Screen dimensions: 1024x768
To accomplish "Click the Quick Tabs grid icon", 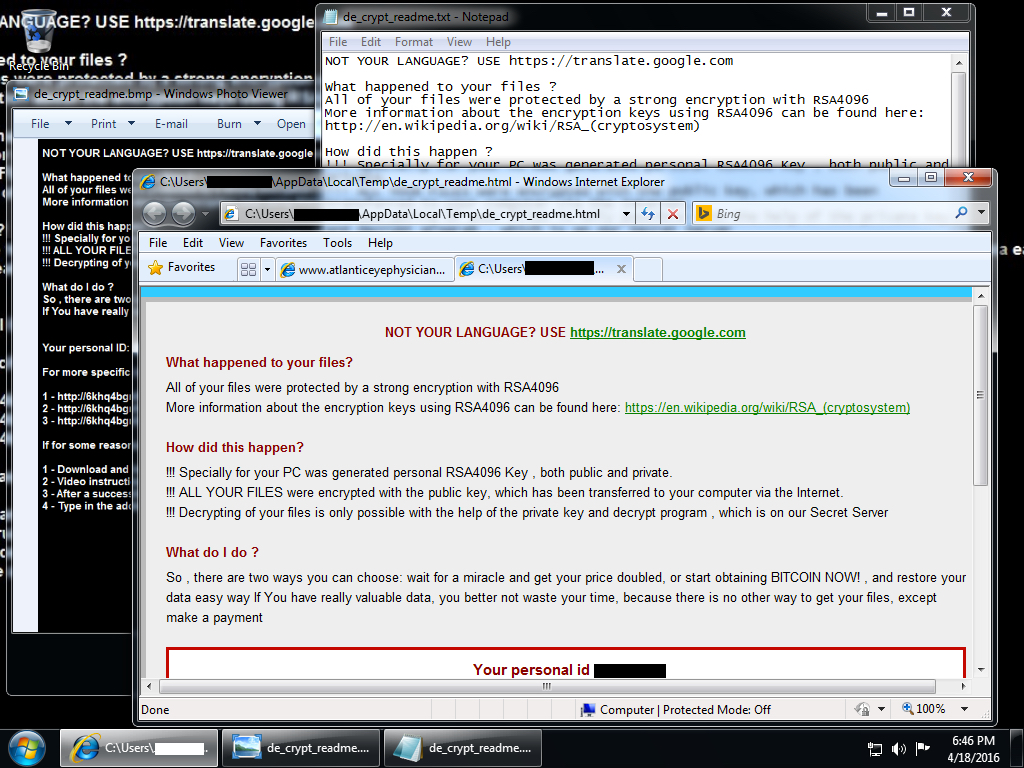I will 248,269.
